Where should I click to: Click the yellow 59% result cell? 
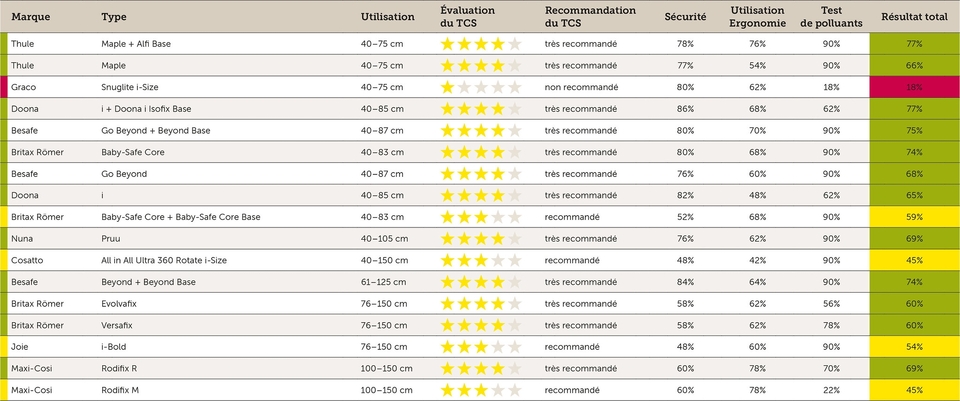point(915,217)
